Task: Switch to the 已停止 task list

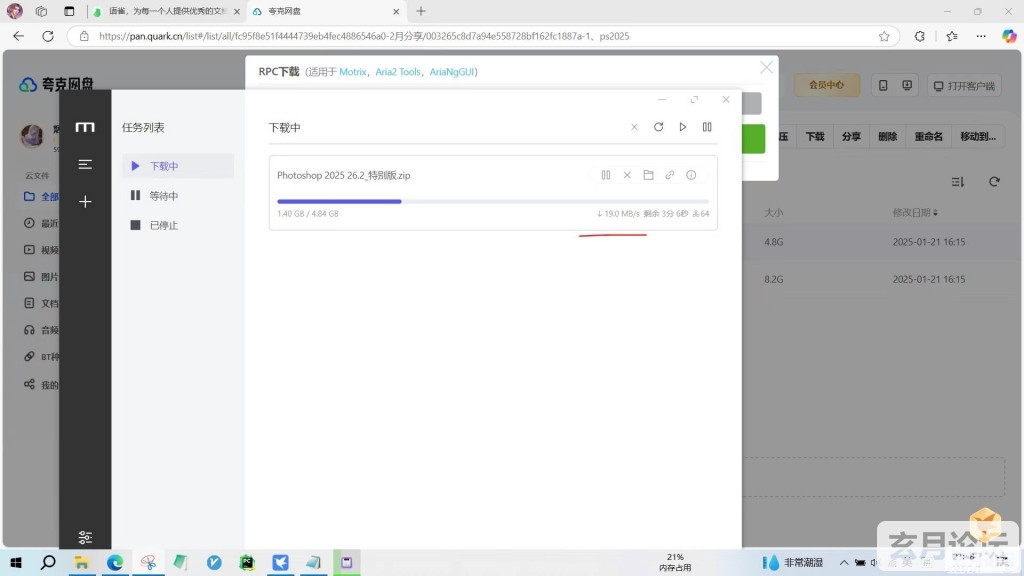Action: pyautogui.click(x=178, y=225)
